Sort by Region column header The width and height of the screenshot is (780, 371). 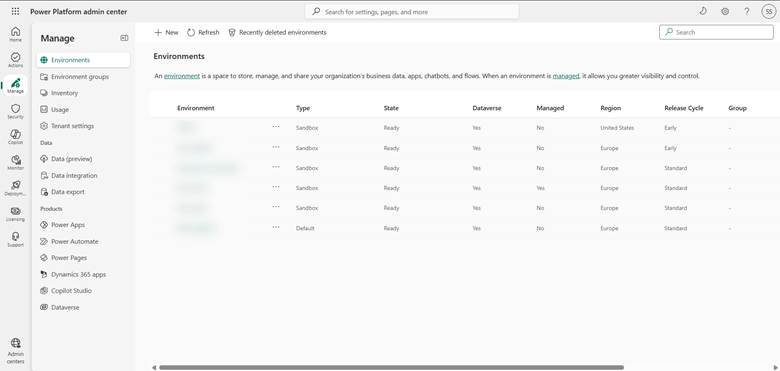(610, 108)
